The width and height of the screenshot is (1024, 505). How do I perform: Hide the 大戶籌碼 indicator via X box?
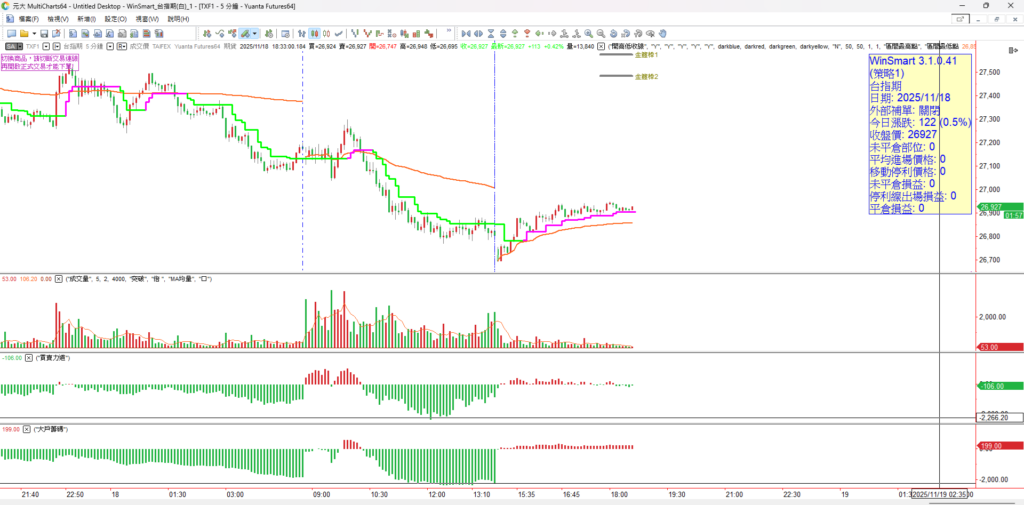27,428
